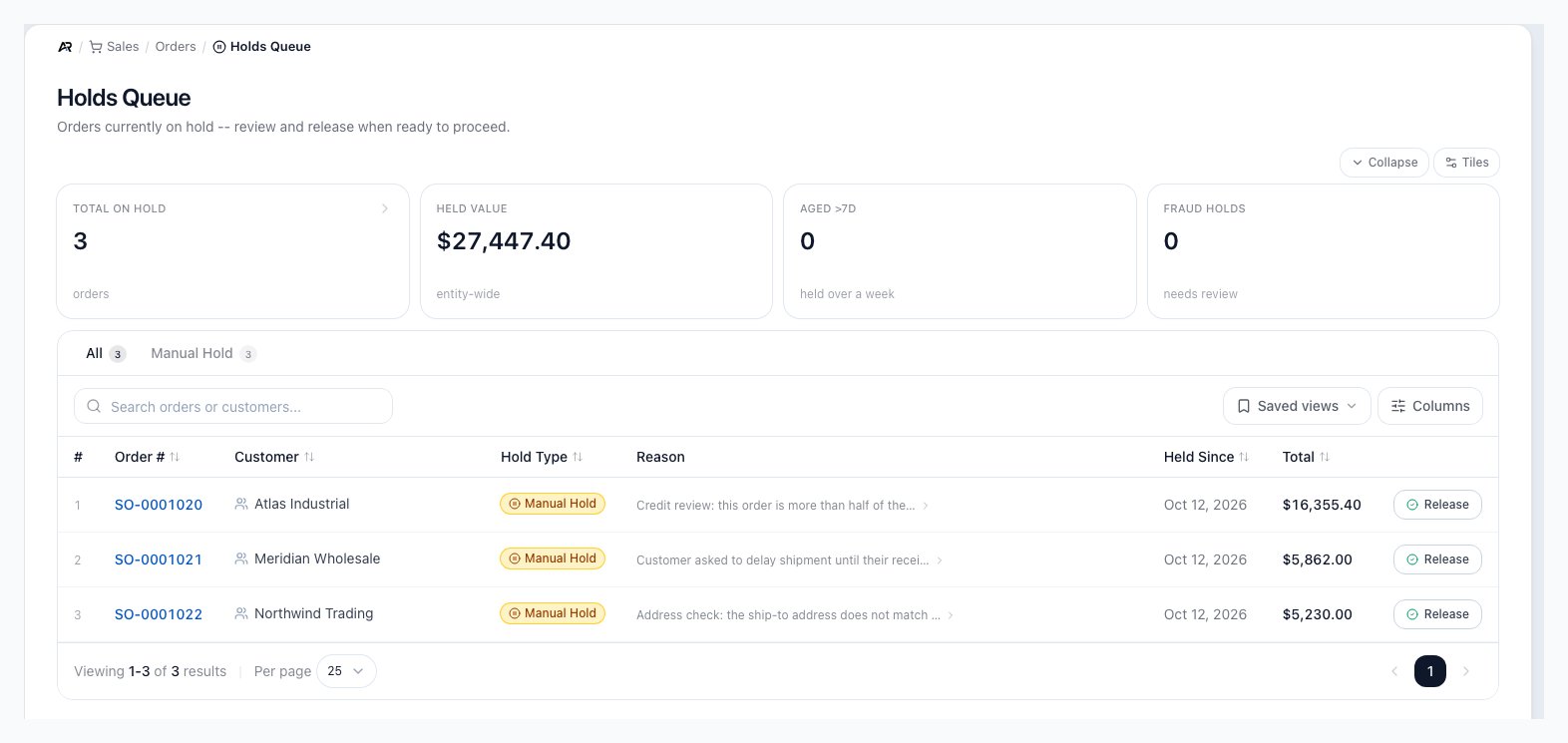
Task: Click the $27,447.40 held value
Action: (x=504, y=241)
